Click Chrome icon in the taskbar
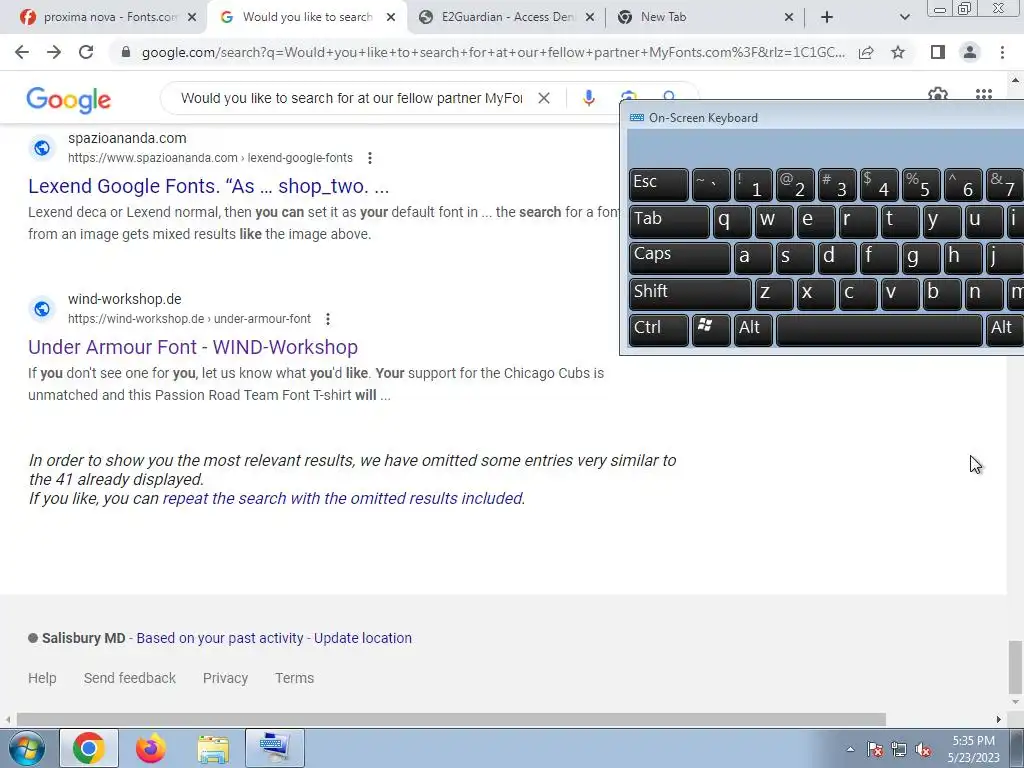 (89, 748)
